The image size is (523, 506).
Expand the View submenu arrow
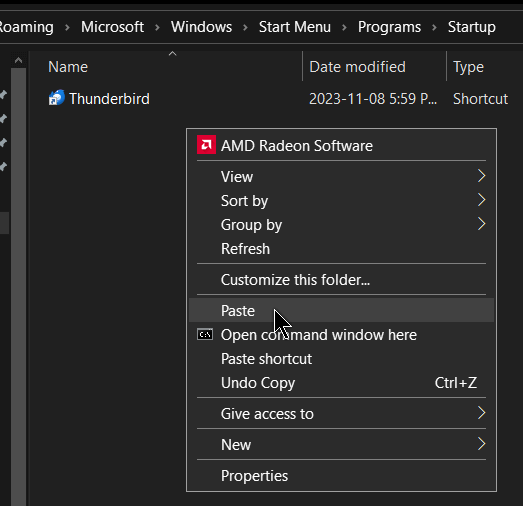coord(481,176)
